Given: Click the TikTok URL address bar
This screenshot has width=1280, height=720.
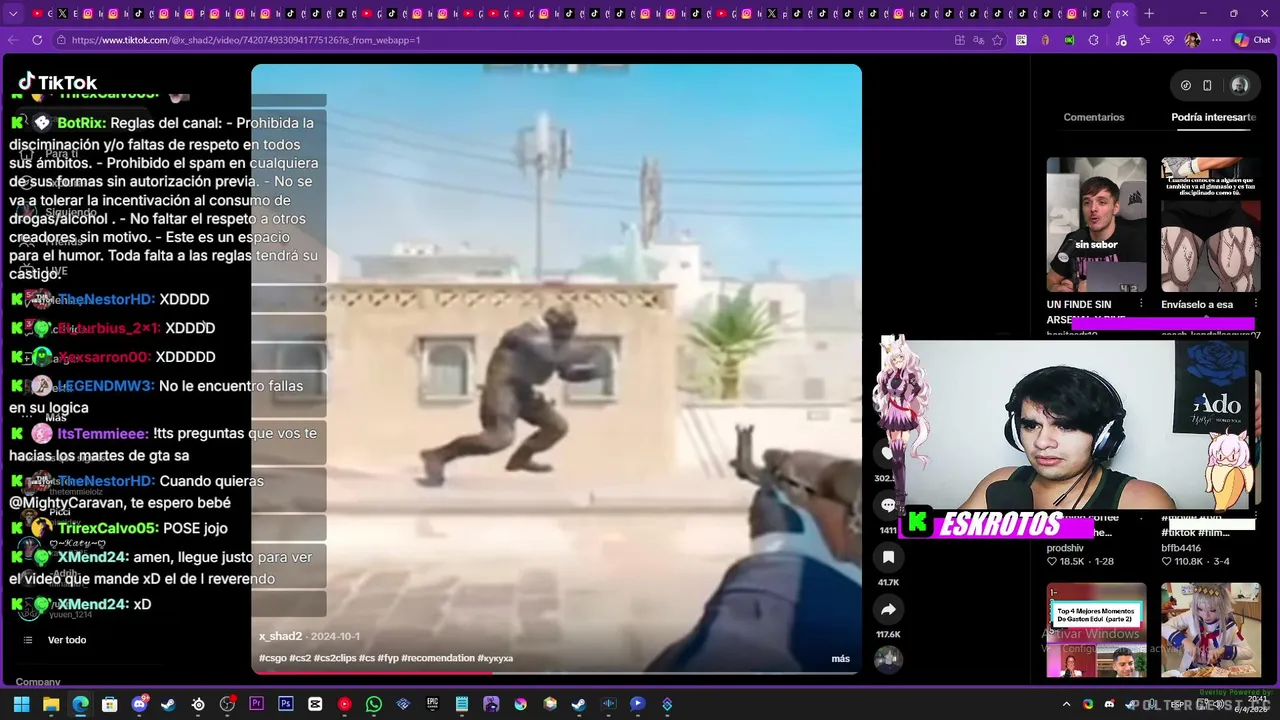Looking at the screenshot, I should point(500,40).
